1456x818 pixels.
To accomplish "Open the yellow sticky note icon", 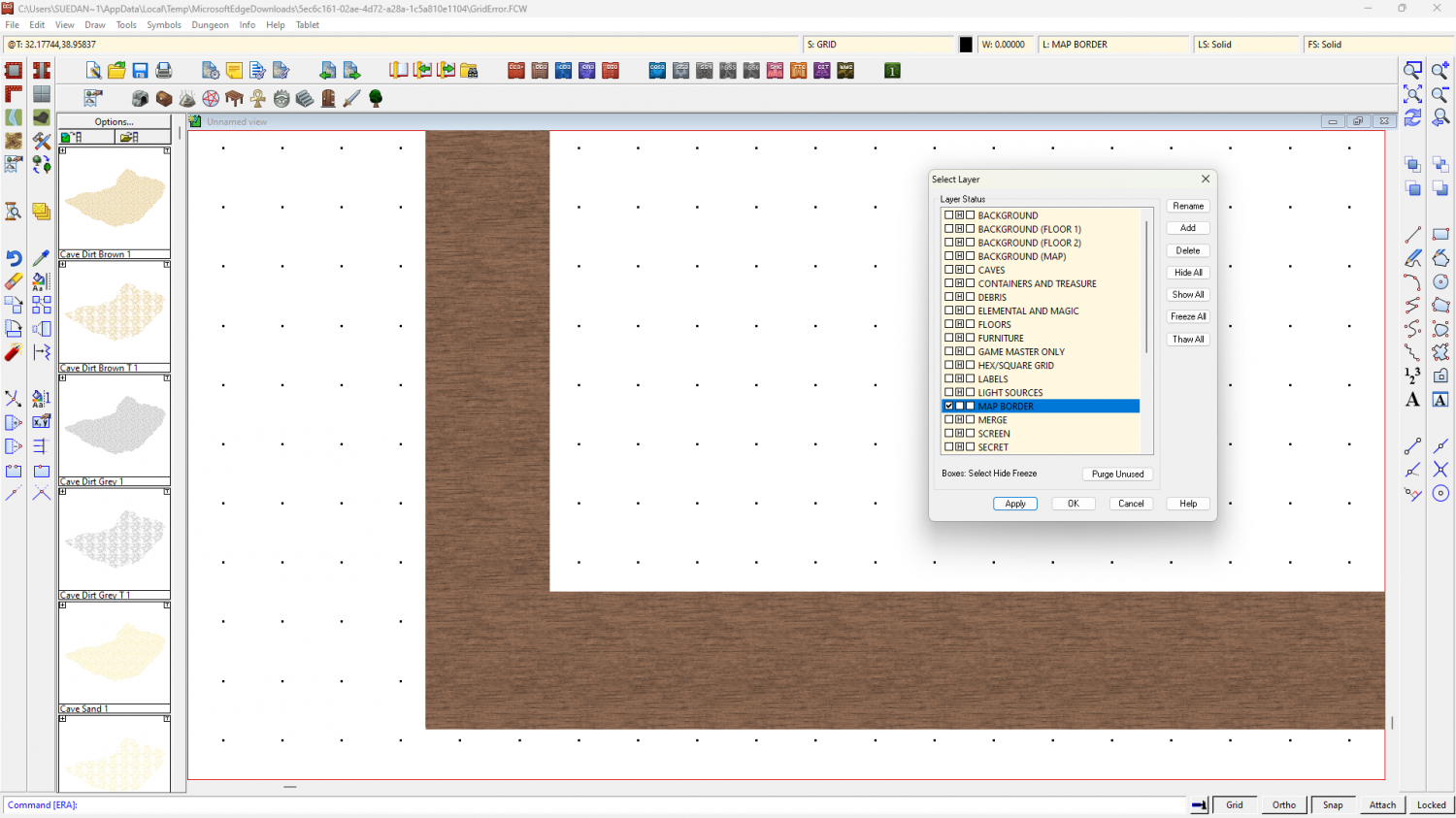I will click(x=234, y=71).
